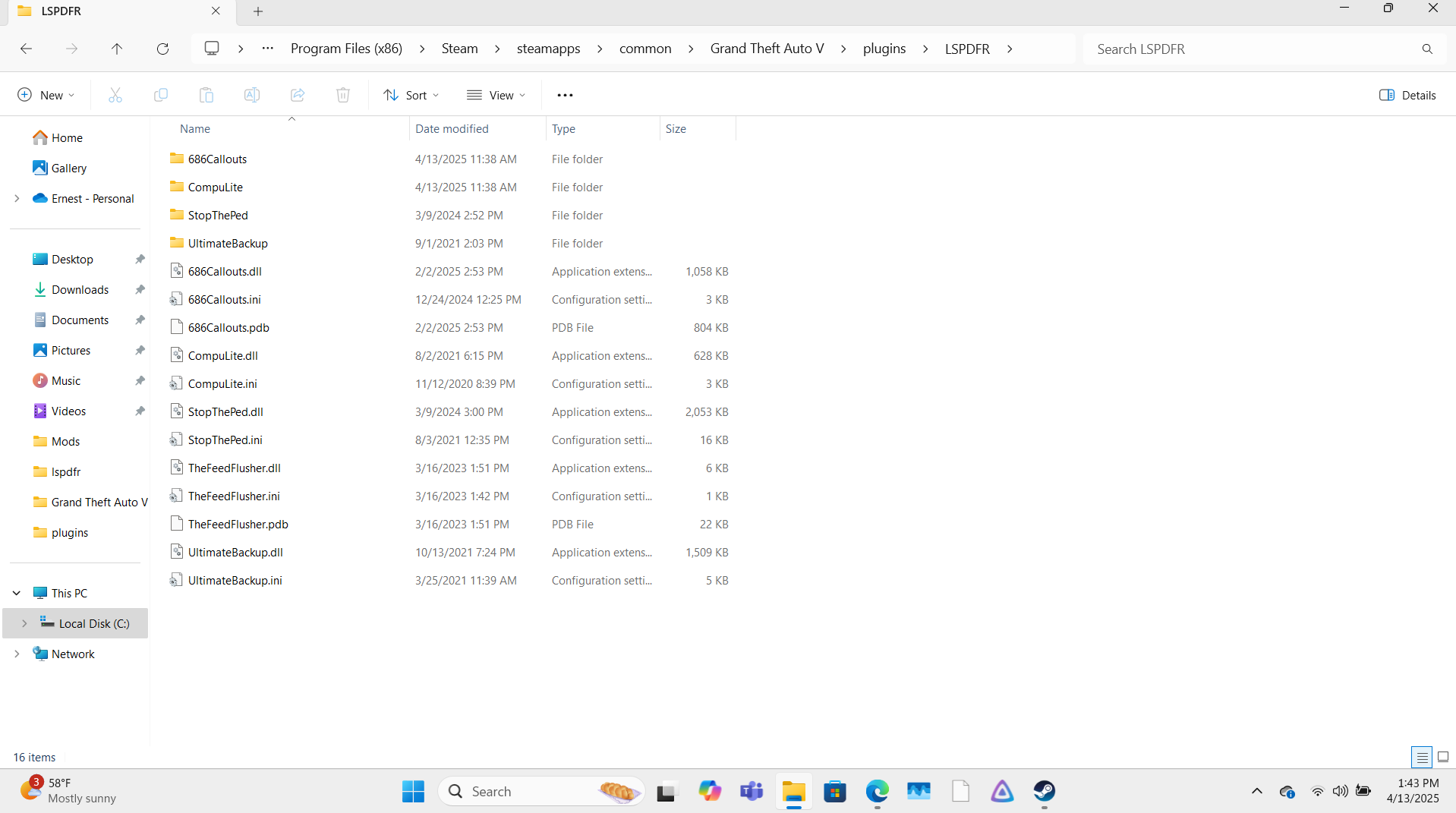Viewport: 1456px width, 813px height.
Task: Collapse the This PC tree node
Action: (17, 593)
